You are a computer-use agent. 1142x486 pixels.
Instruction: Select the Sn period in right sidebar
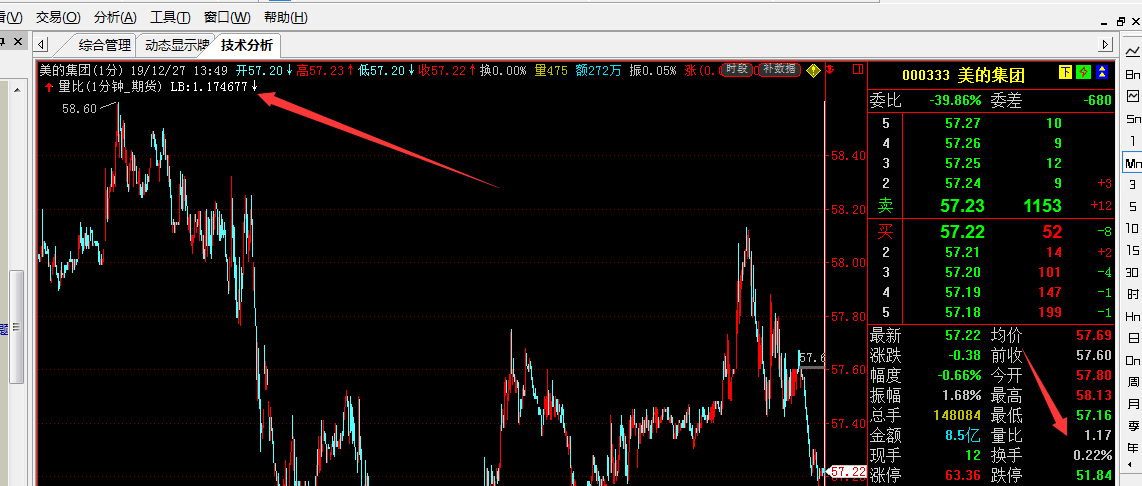click(1133, 119)
